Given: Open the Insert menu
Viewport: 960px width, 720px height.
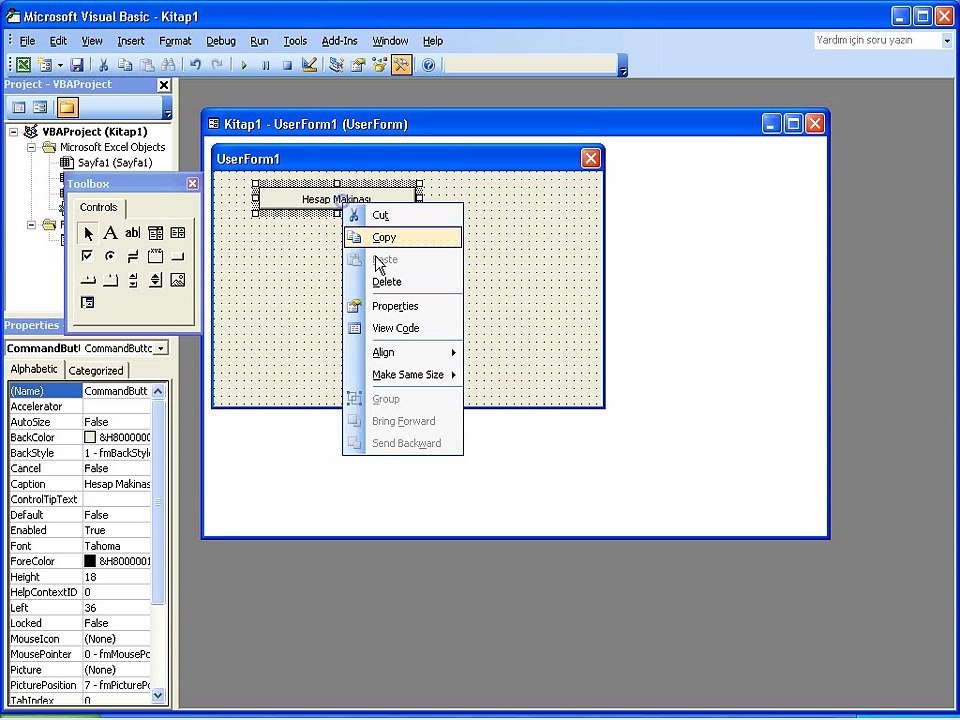Looking at the screenshot, I should coord(130,41).
